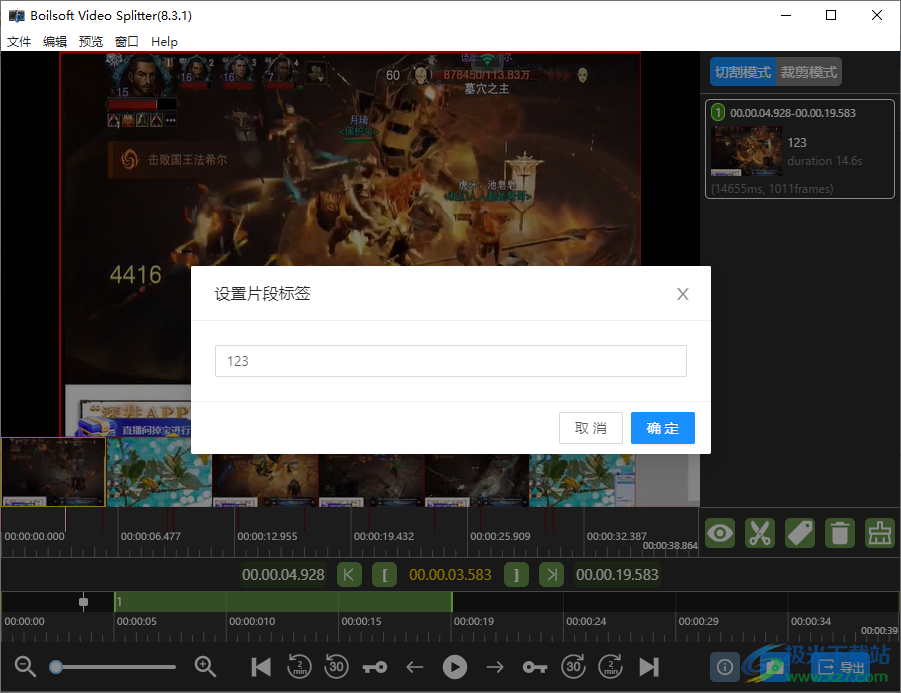This screenshot has height=693, width=901.
Task: Open the 编辑 menu
Action: point(55,41)
